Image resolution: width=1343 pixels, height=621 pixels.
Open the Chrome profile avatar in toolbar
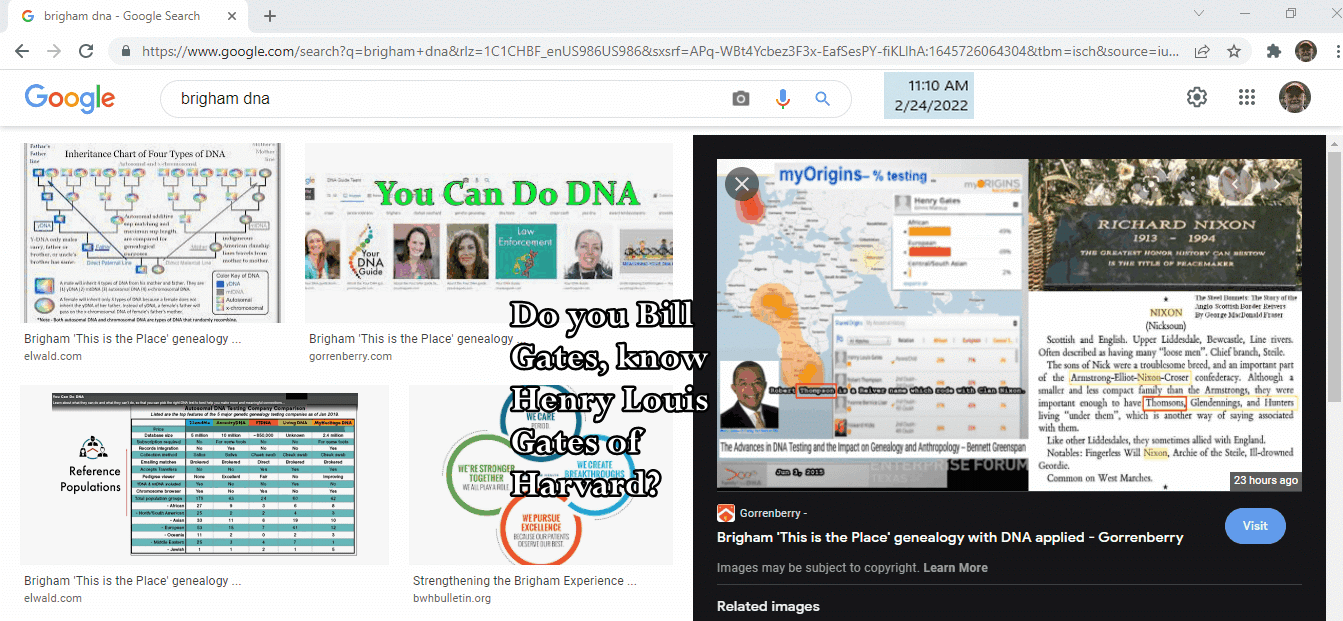point(1305,51)
